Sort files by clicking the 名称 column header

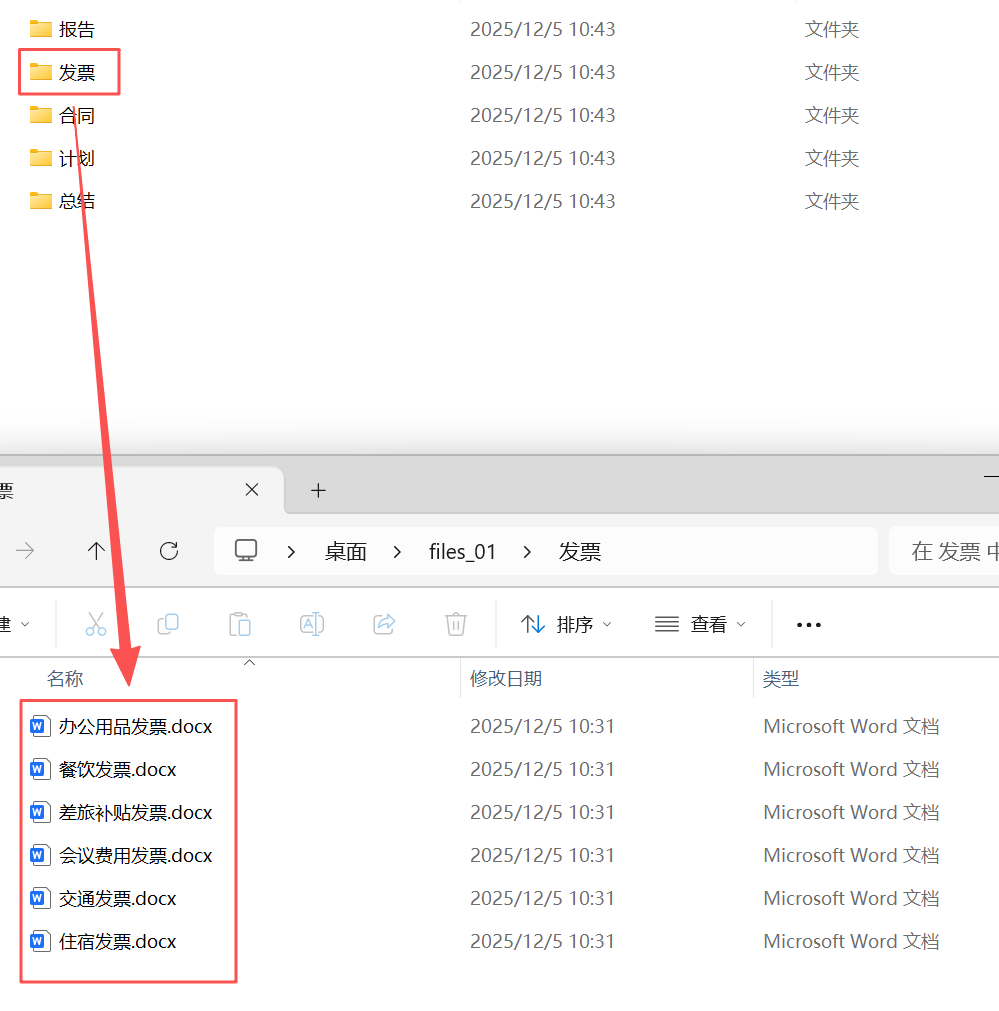(x=65, y=678)
